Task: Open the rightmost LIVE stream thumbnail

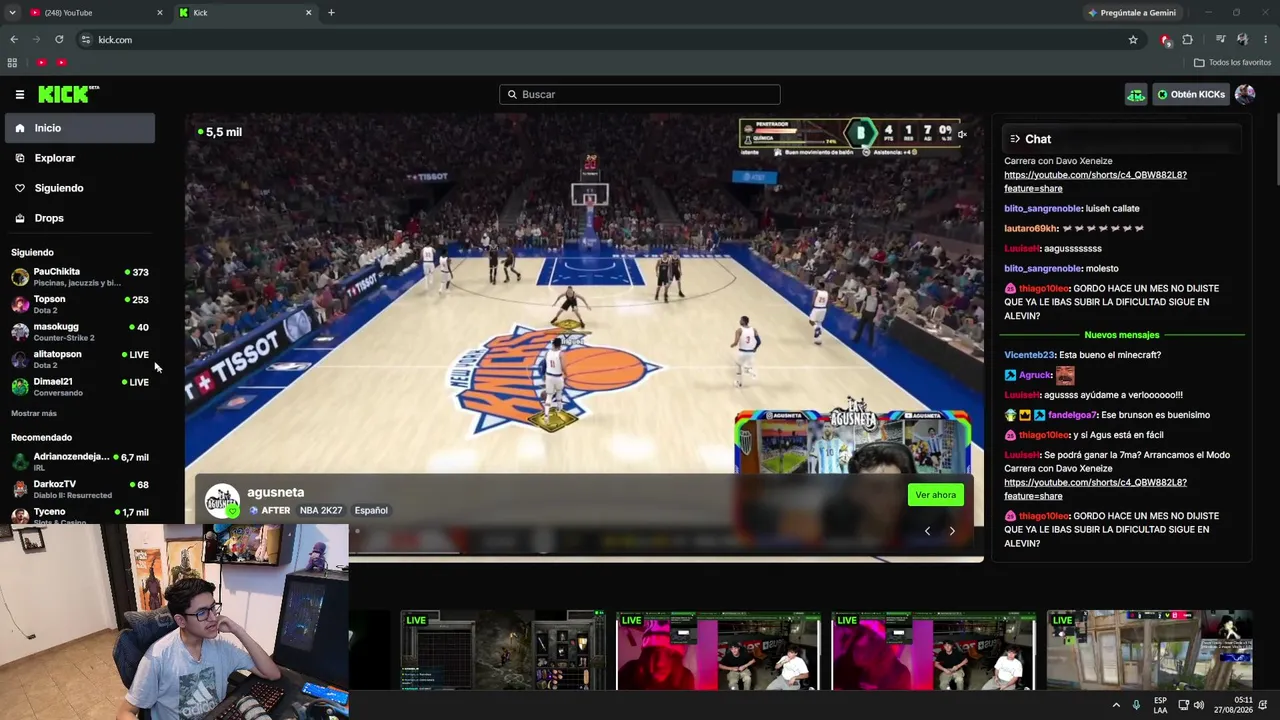Action: click(x=1149, y=651)
